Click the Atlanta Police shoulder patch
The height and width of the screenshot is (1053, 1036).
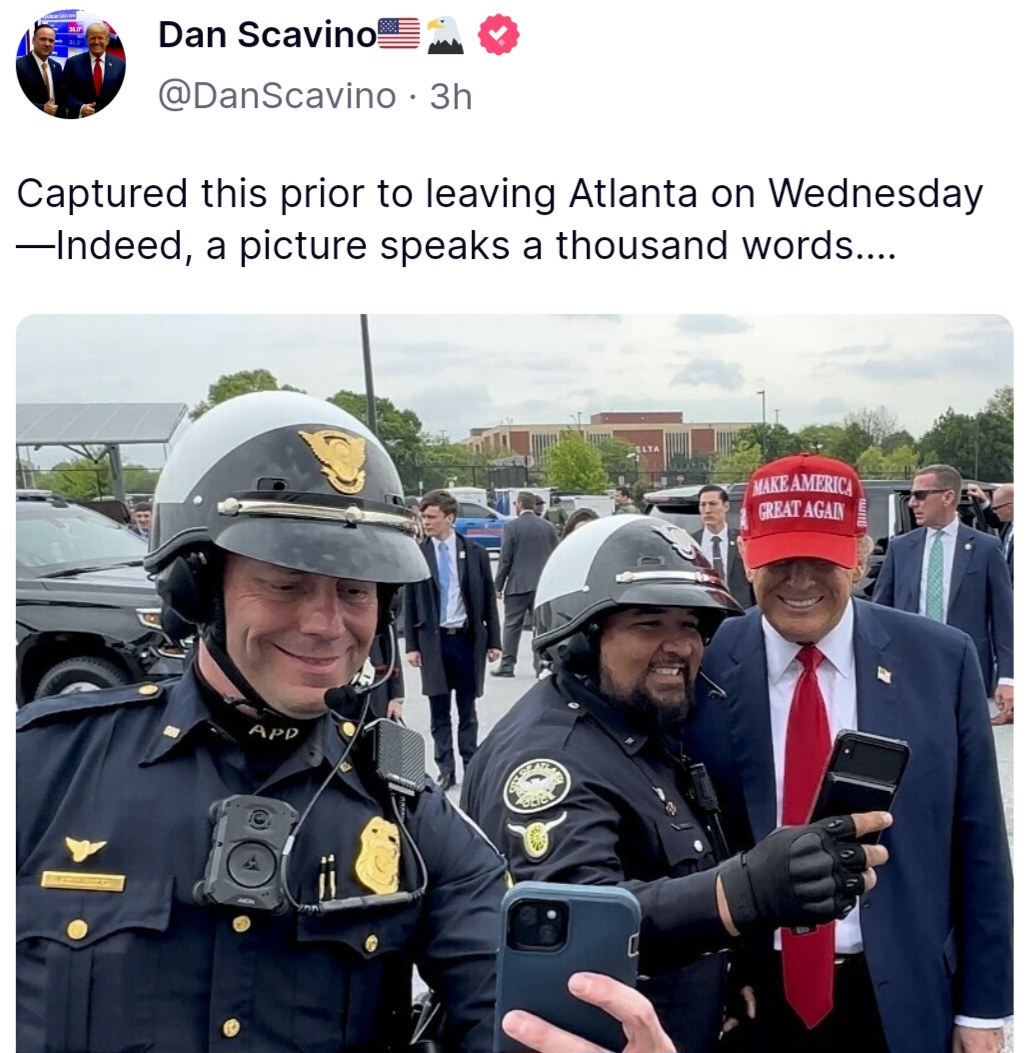coord(536,786)
